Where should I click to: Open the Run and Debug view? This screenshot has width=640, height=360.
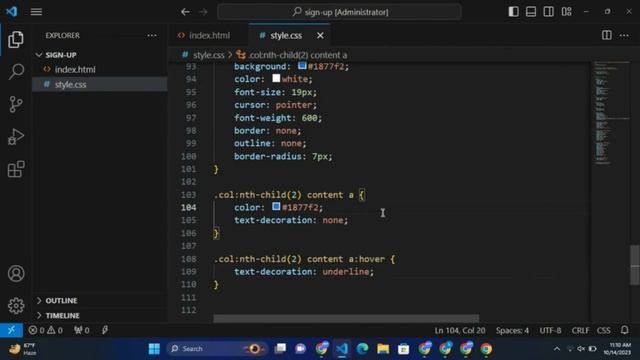[x=16, y=137]
